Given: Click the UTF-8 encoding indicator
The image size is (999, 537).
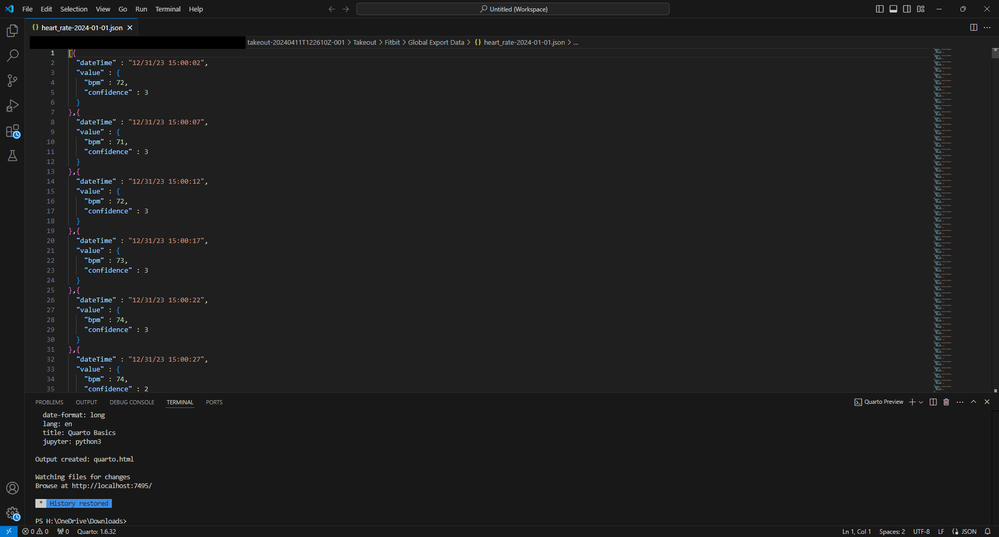Looking at the screenshot, I should tap(921, 531).
